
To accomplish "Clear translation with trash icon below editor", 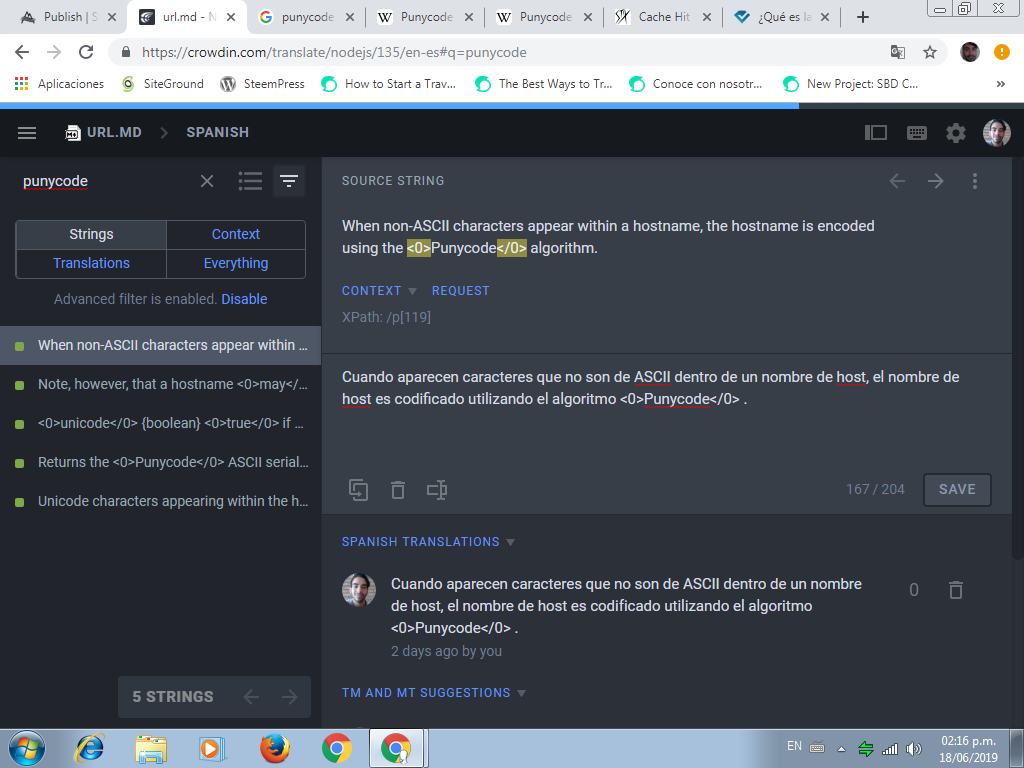I will click(398, 490).
